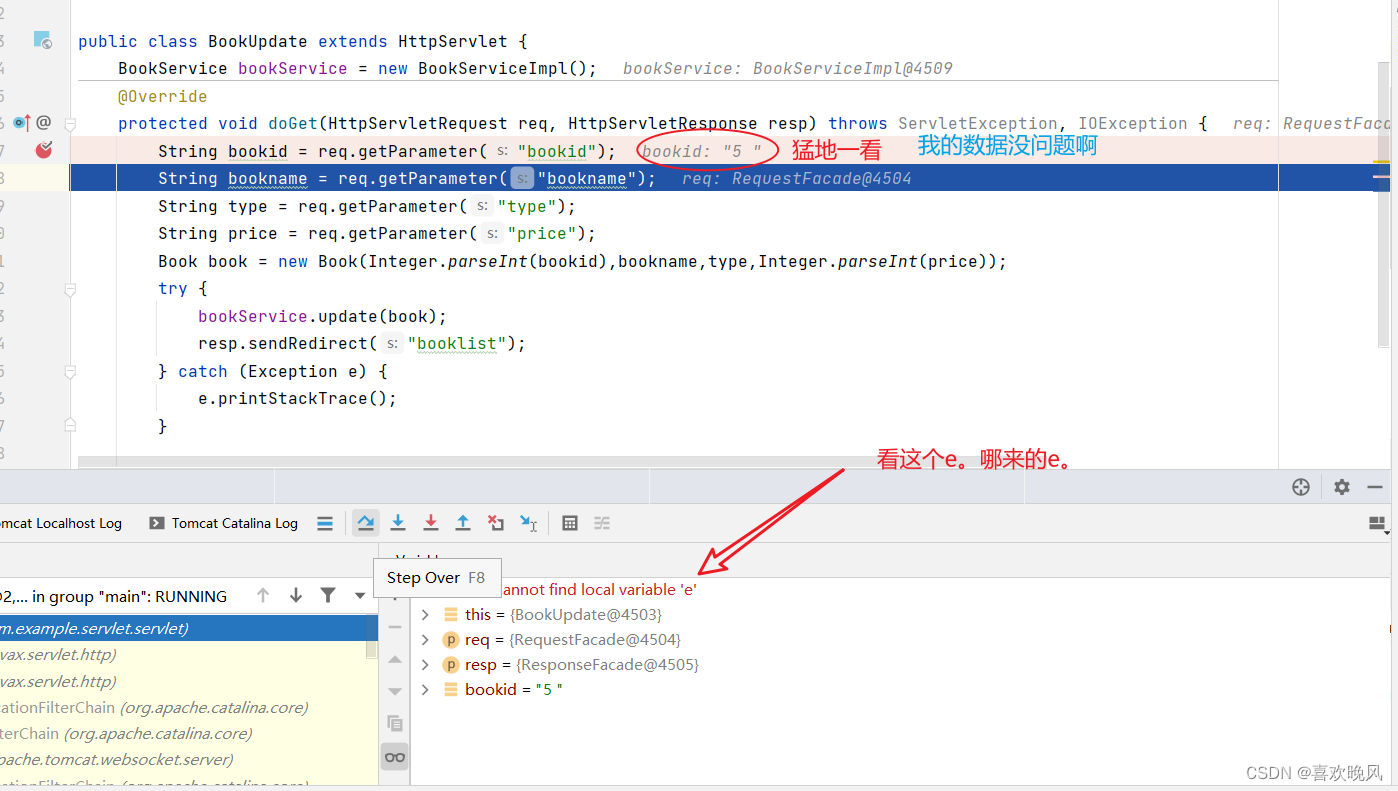Select the Run to Cursor icon

pos(529,522)
